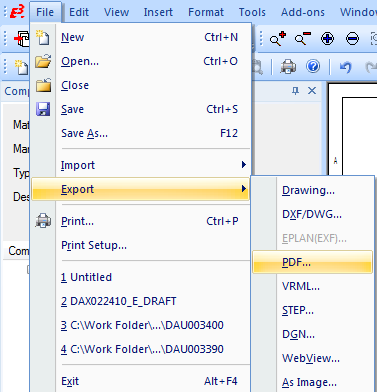Export as STEP...

(x=312, y=310)
